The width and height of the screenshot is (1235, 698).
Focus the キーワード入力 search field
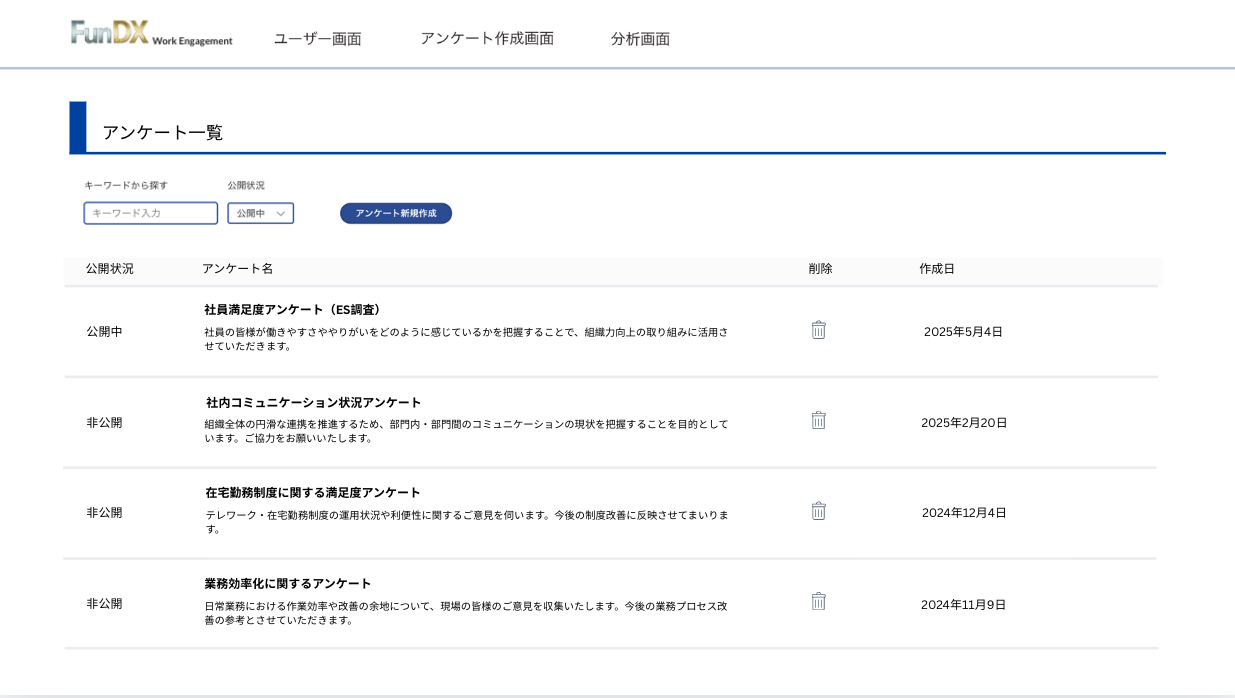(151, 213)
